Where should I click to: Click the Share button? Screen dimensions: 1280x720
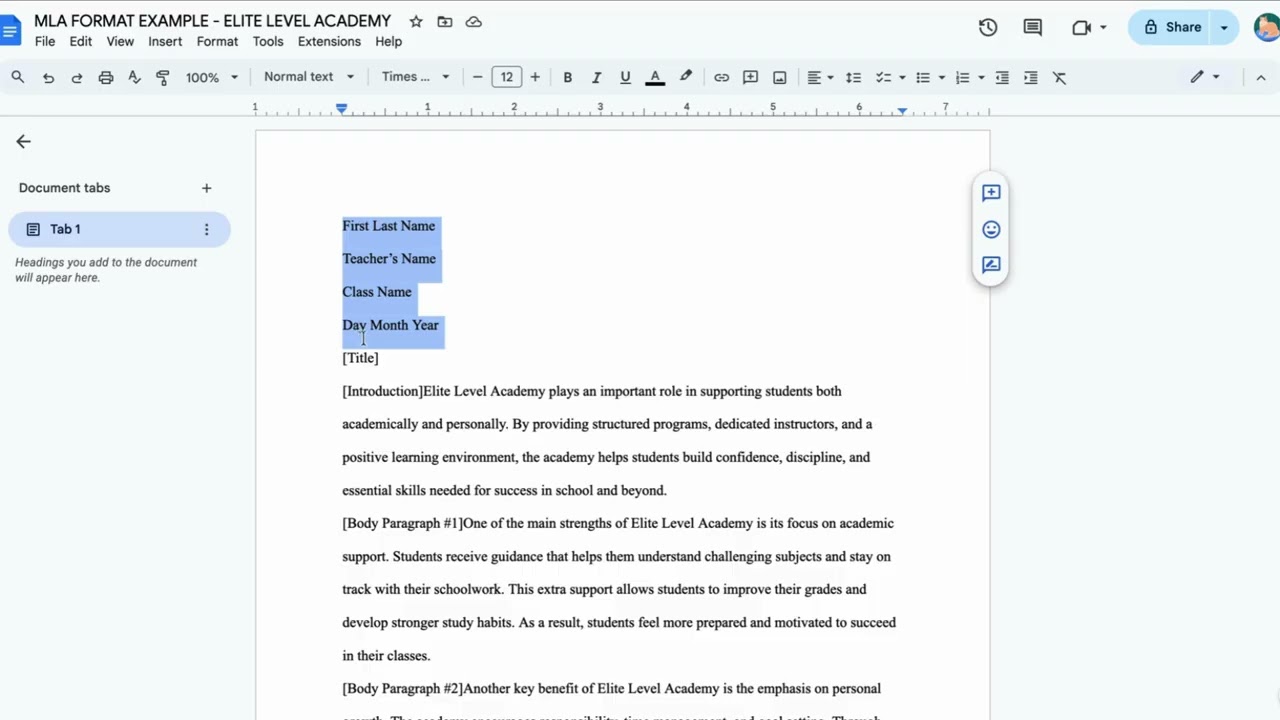1171,27
